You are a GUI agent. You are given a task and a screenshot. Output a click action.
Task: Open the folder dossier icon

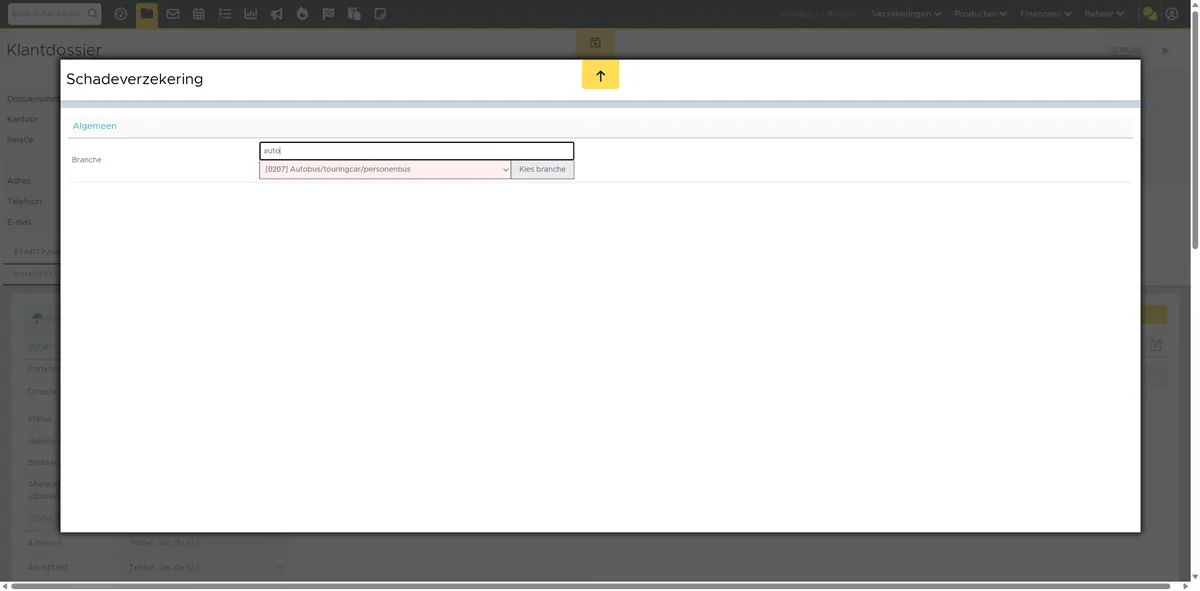coord(147,14)
